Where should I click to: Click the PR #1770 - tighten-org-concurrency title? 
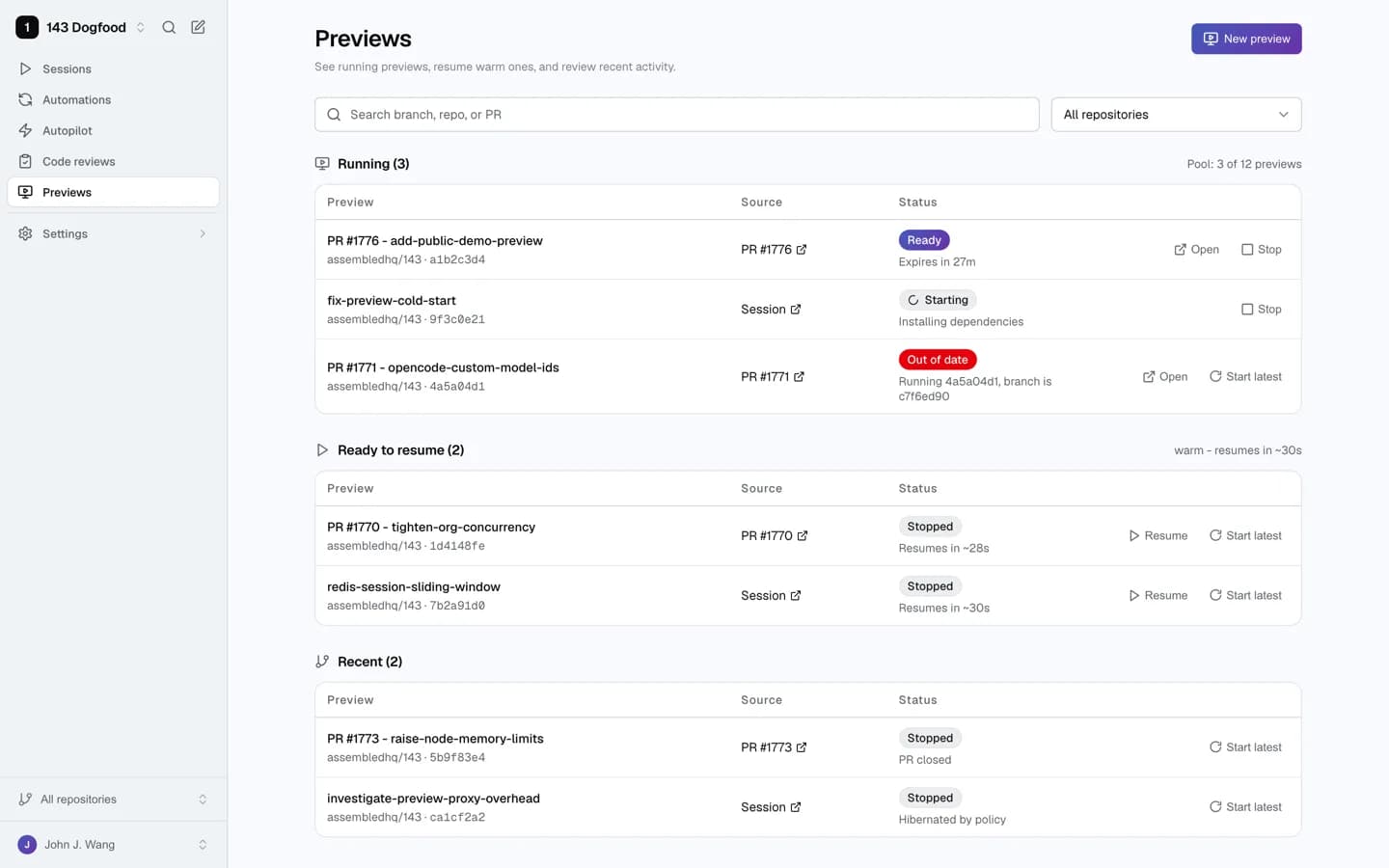[431, 527]
